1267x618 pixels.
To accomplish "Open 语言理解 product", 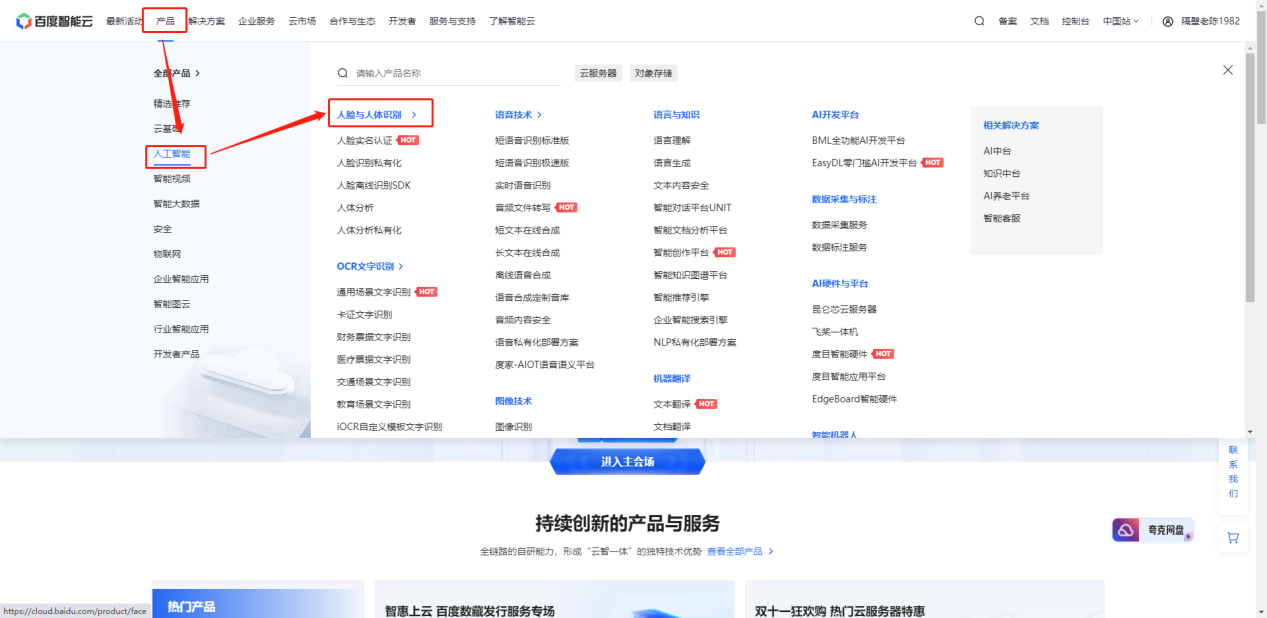I will tap(672, 141).
